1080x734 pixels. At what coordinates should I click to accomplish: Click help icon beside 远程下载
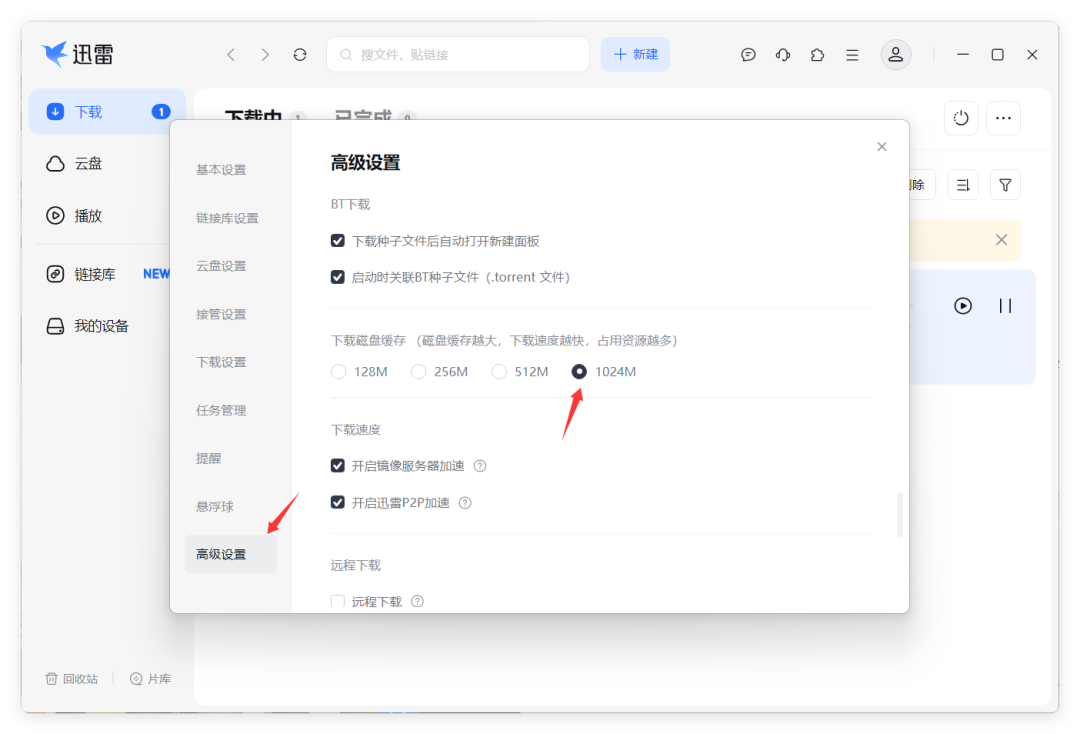[x=417, y=601]
